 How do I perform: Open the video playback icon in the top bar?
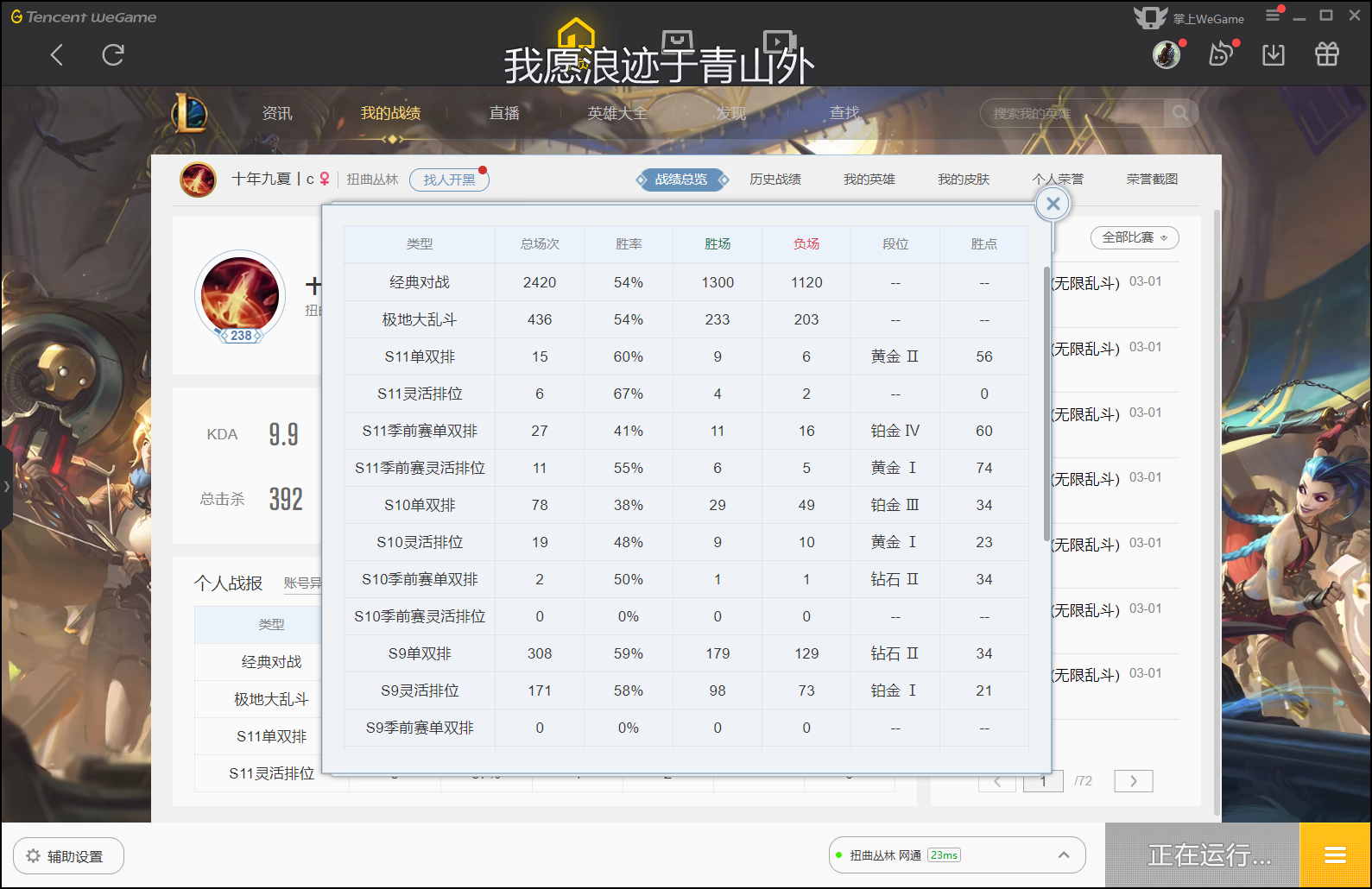coord(779,41)
